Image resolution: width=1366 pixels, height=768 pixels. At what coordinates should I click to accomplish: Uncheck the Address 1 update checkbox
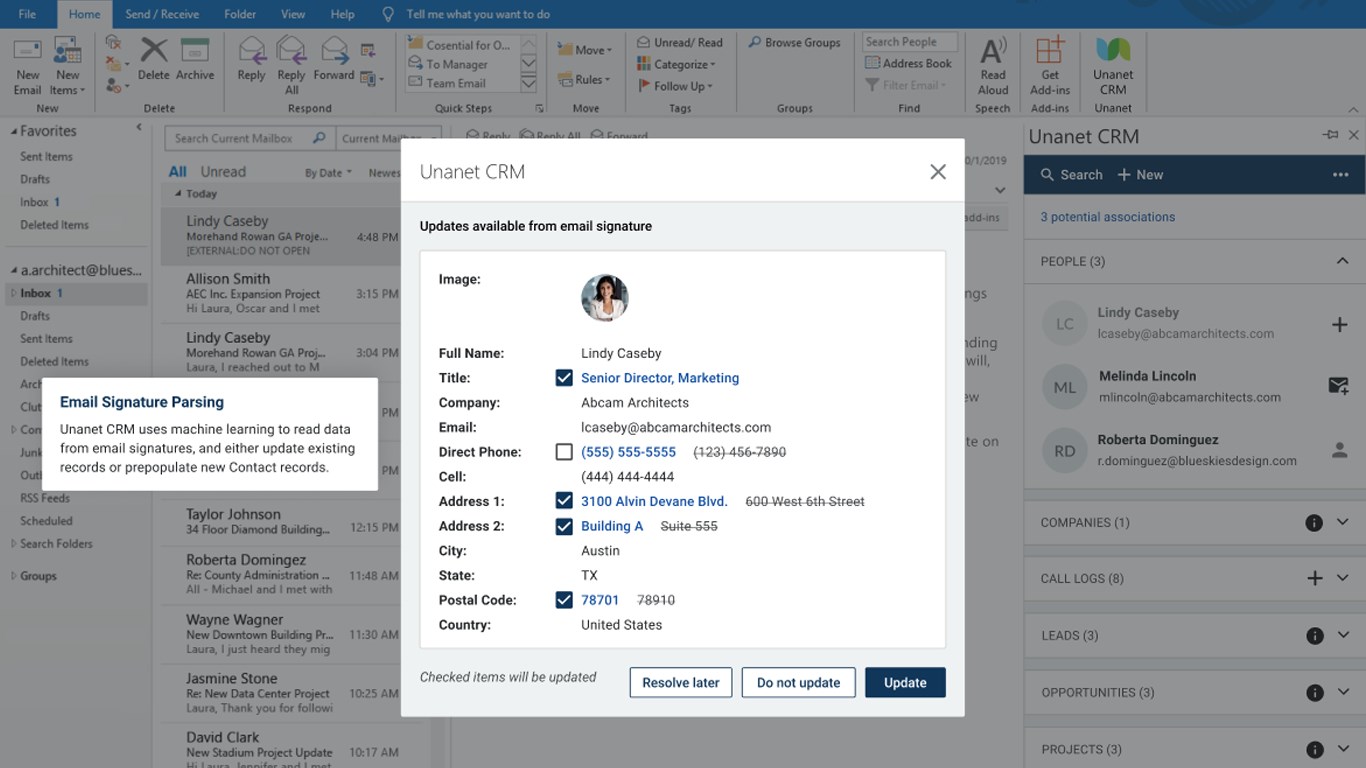click(x=564, y=501)
